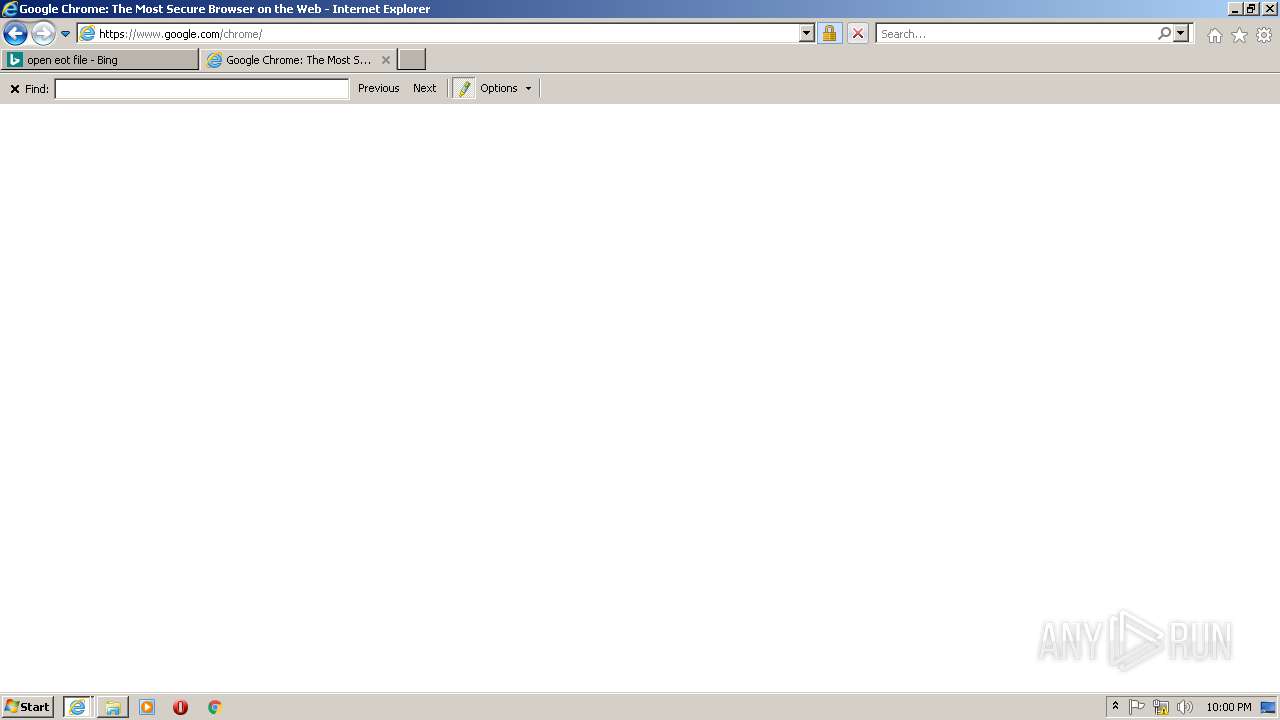Click the 10:00 PM system clock
Viewport: 1280px width, 720px height.
1229,707
